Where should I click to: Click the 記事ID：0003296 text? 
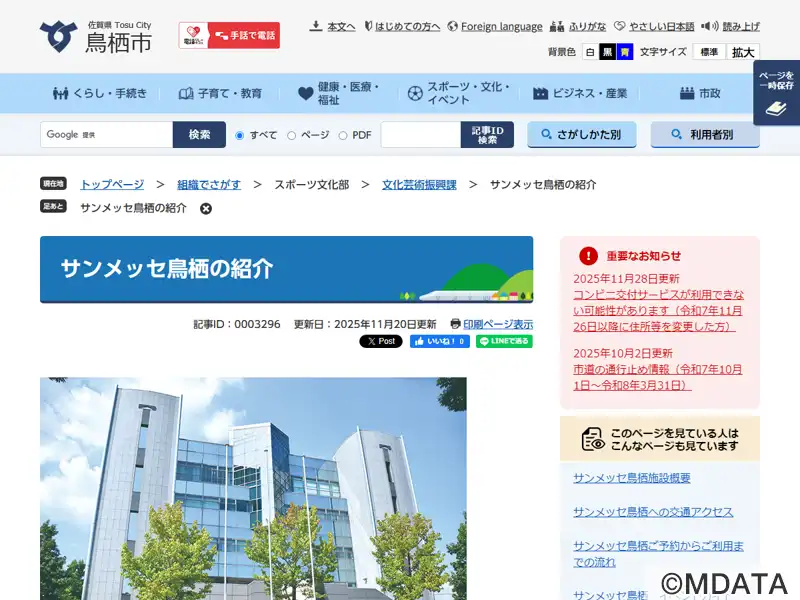click(x=237, y=324)
